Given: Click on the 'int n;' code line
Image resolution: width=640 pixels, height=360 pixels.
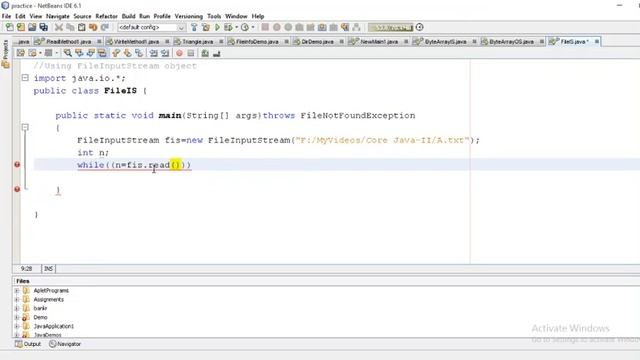Looking at the screenshot, I should tap(93, 153).
